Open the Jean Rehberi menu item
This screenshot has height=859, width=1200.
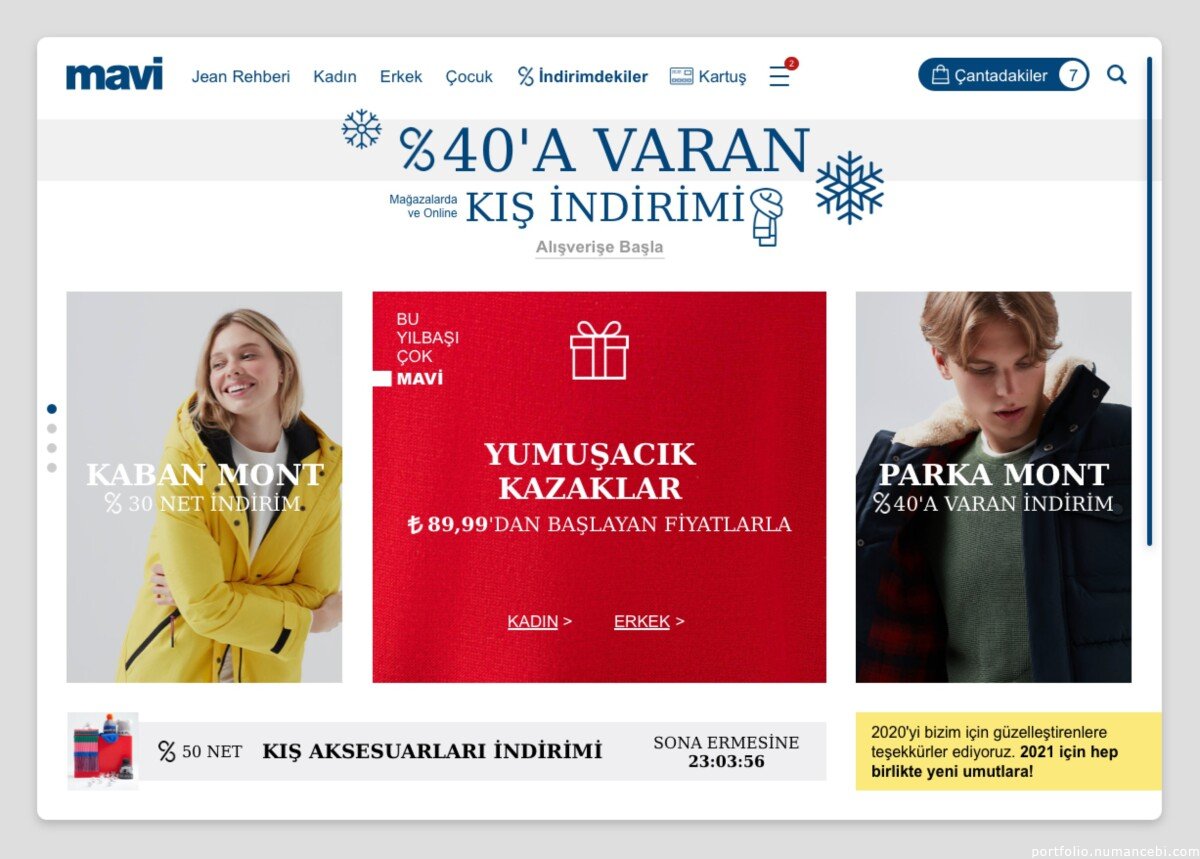coord(241,76)
